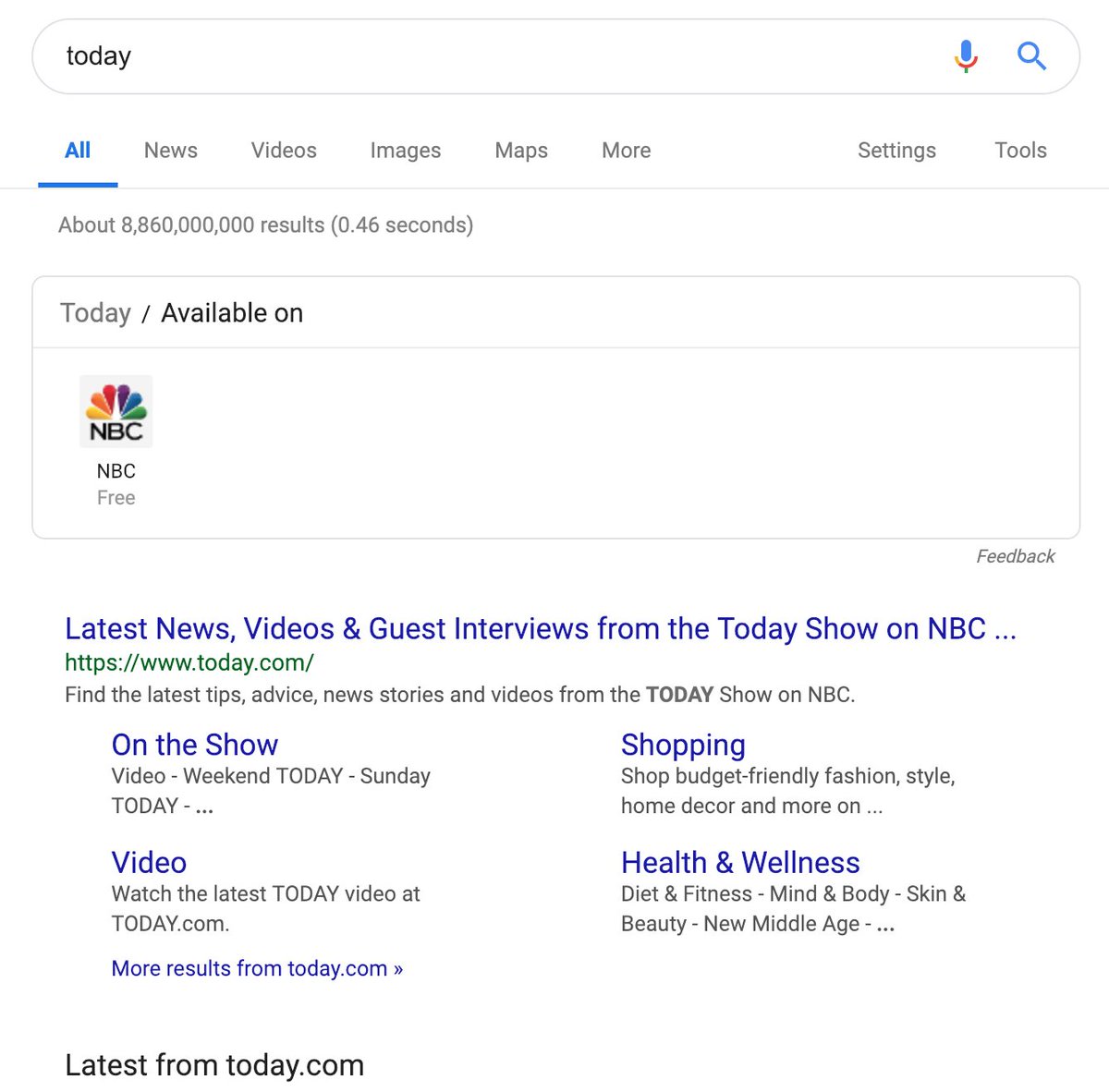Click the 'About 8,860,000,000 results' text
This screenshot has width=1109, height=1092.
pos(265,225)
